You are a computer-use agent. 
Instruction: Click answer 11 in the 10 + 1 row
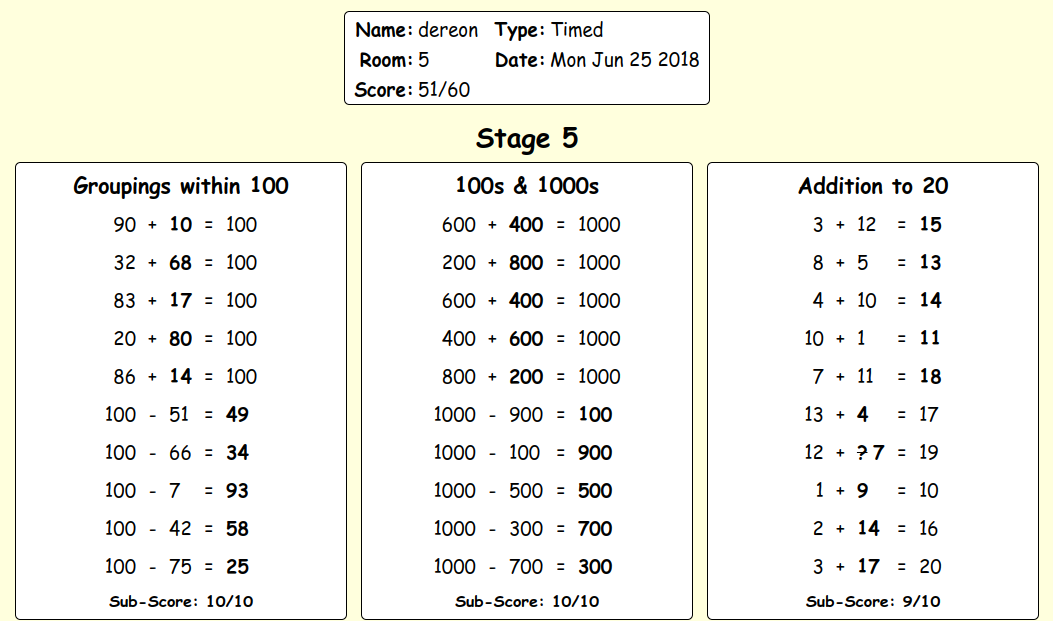coord(930,338)
